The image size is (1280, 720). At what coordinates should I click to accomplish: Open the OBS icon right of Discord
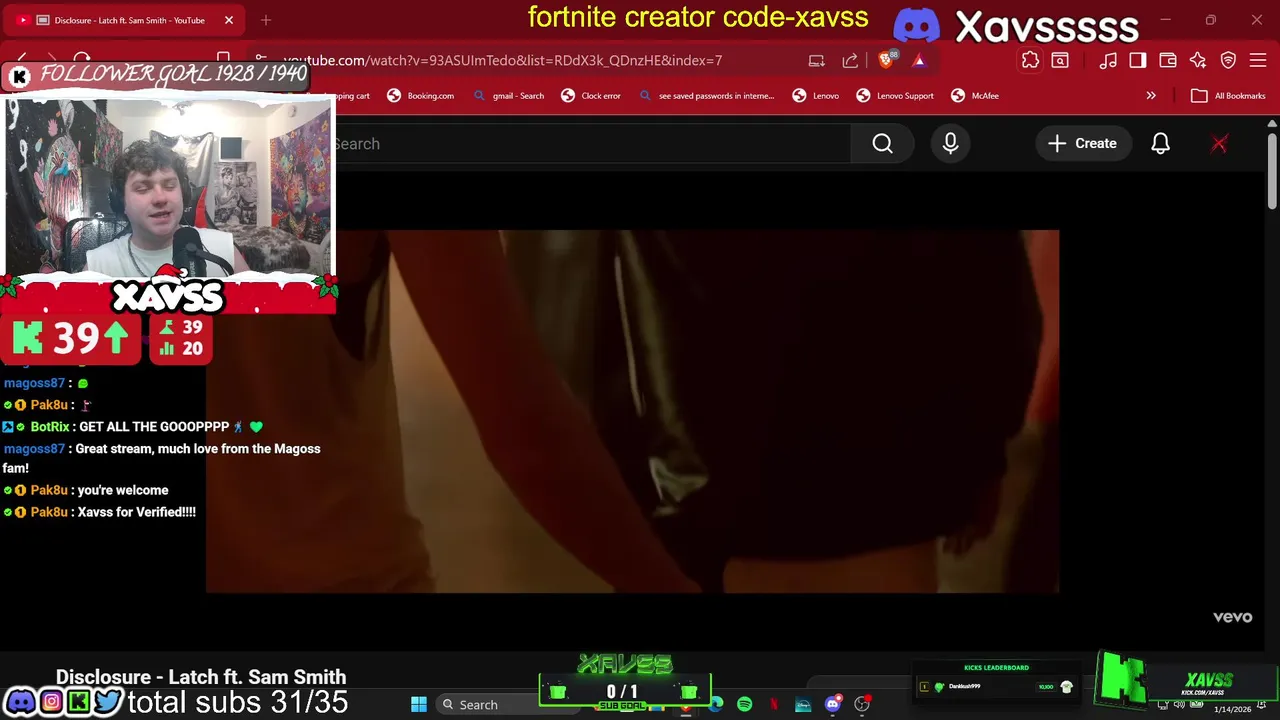coord(862,704)
